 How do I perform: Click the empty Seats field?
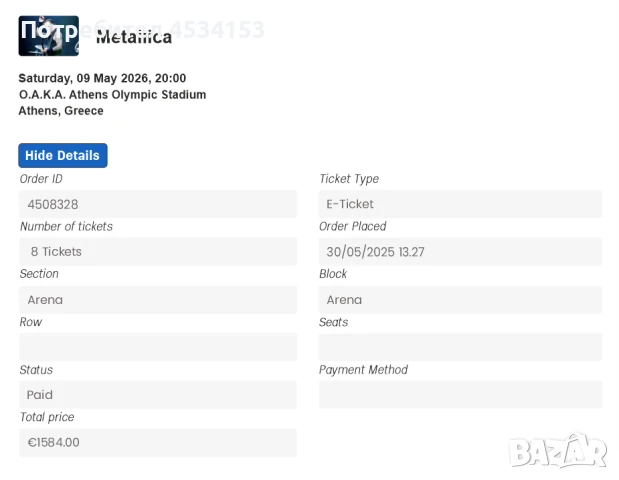[x=460, y=347]
